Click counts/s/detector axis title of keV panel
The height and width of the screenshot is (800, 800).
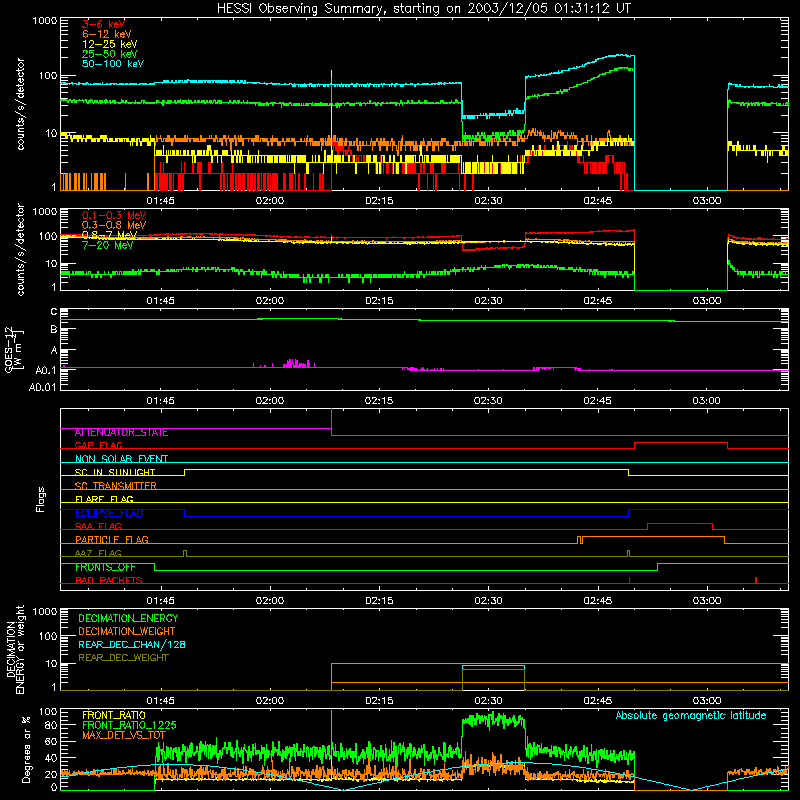(x=20, y=104)
